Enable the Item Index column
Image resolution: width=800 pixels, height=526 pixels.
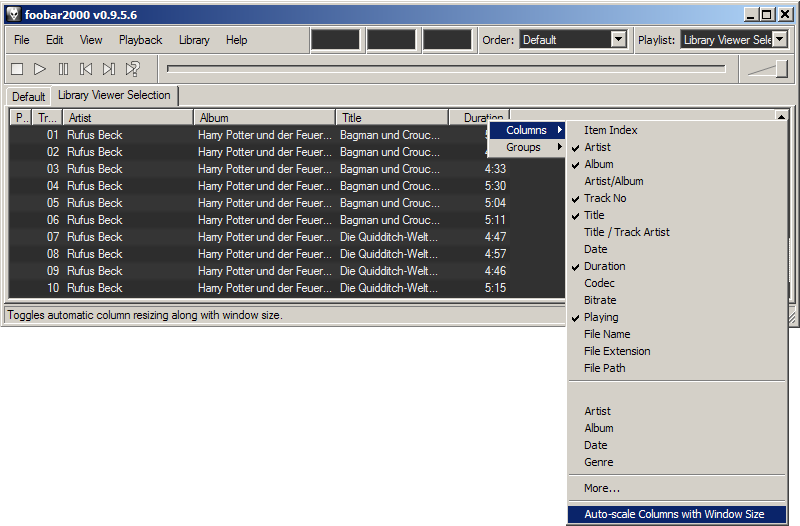tap(677, 130)
